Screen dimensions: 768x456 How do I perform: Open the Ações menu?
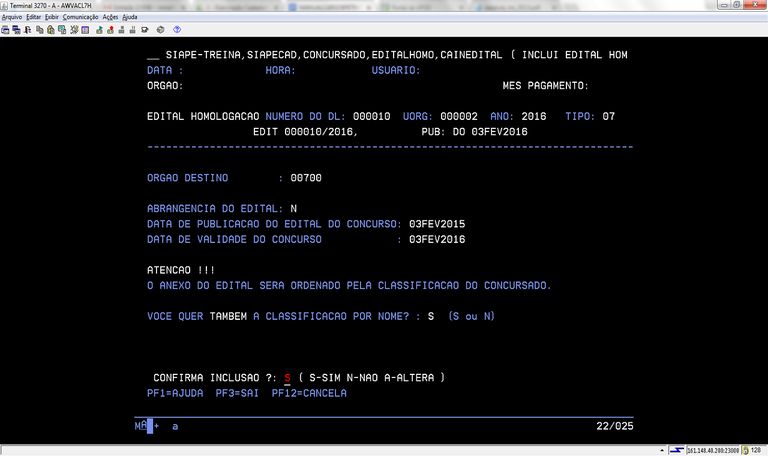point(110,17)
